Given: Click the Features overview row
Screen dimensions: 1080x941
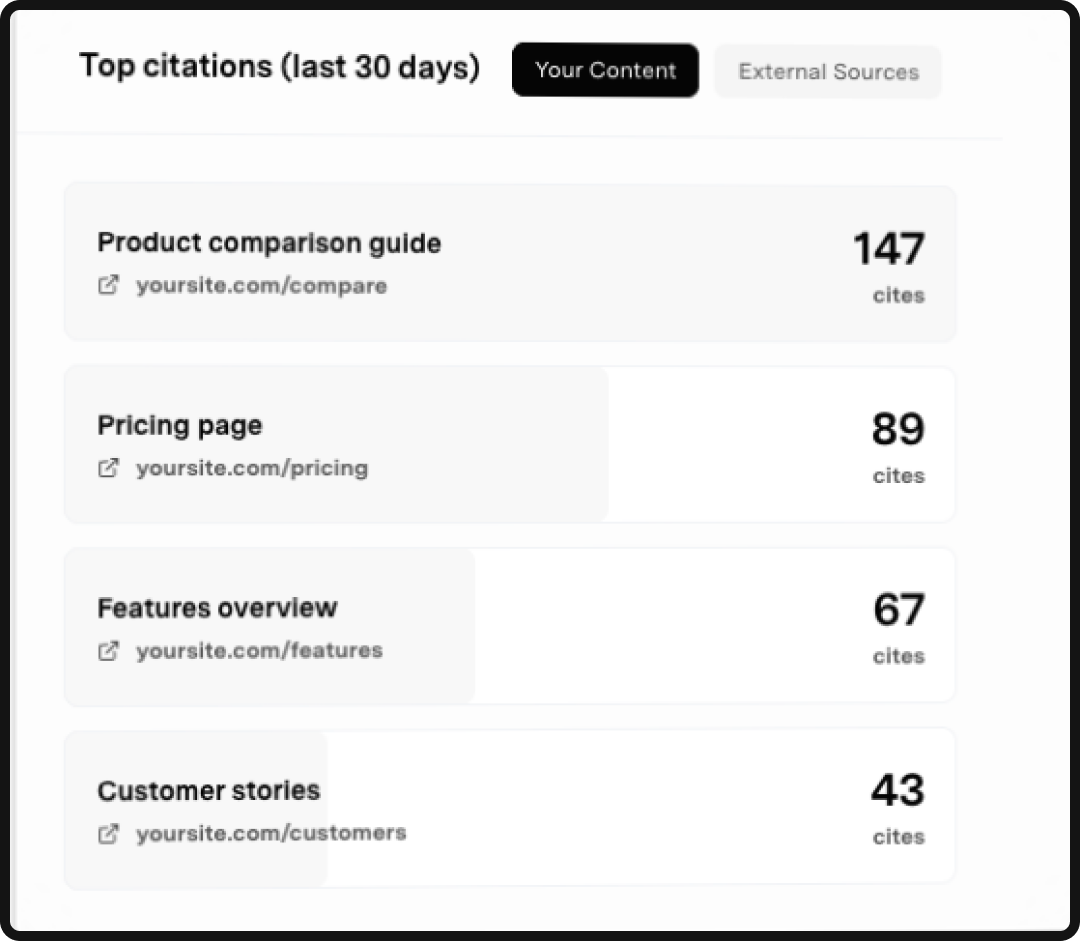Looking at the screenshot, I should 510,625.
